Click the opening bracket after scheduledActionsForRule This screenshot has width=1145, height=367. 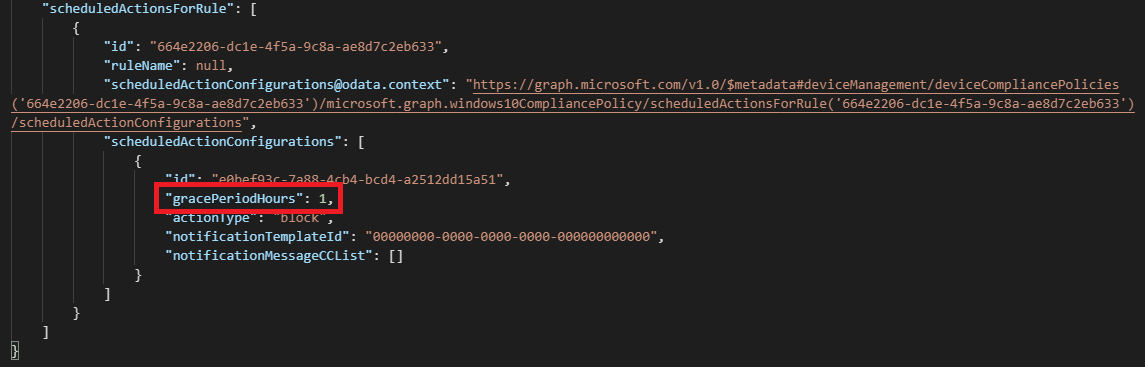coord(253,9)
